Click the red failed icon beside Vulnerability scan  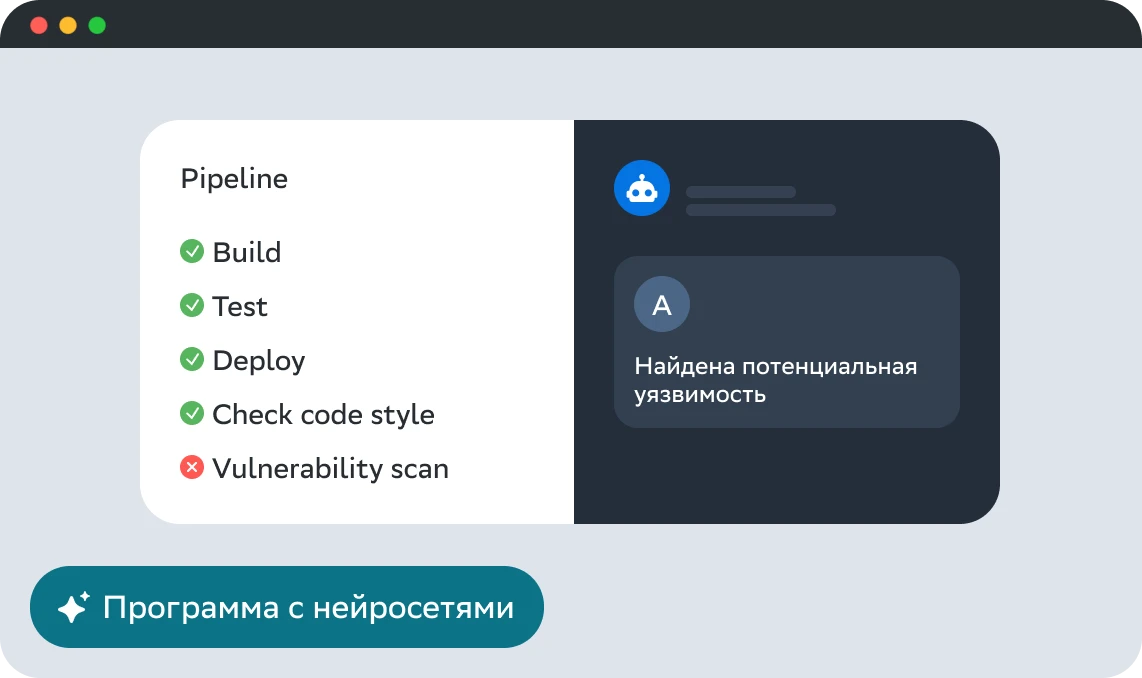point(191,467)
